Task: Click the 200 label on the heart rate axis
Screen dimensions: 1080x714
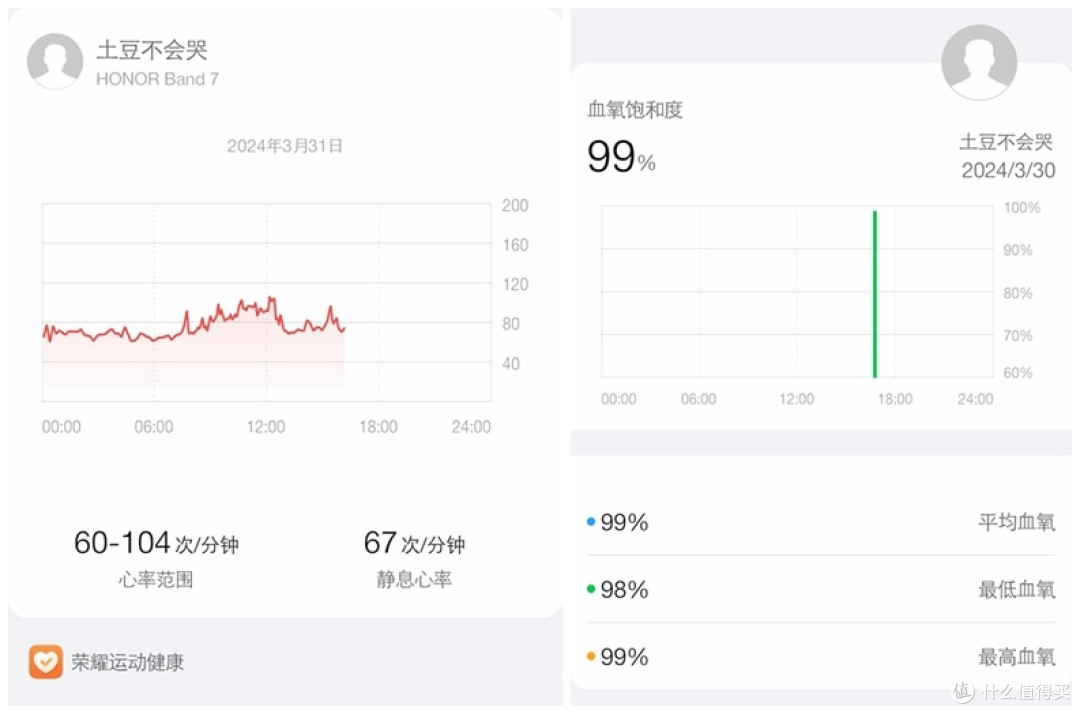Action: tap(515, 205)
